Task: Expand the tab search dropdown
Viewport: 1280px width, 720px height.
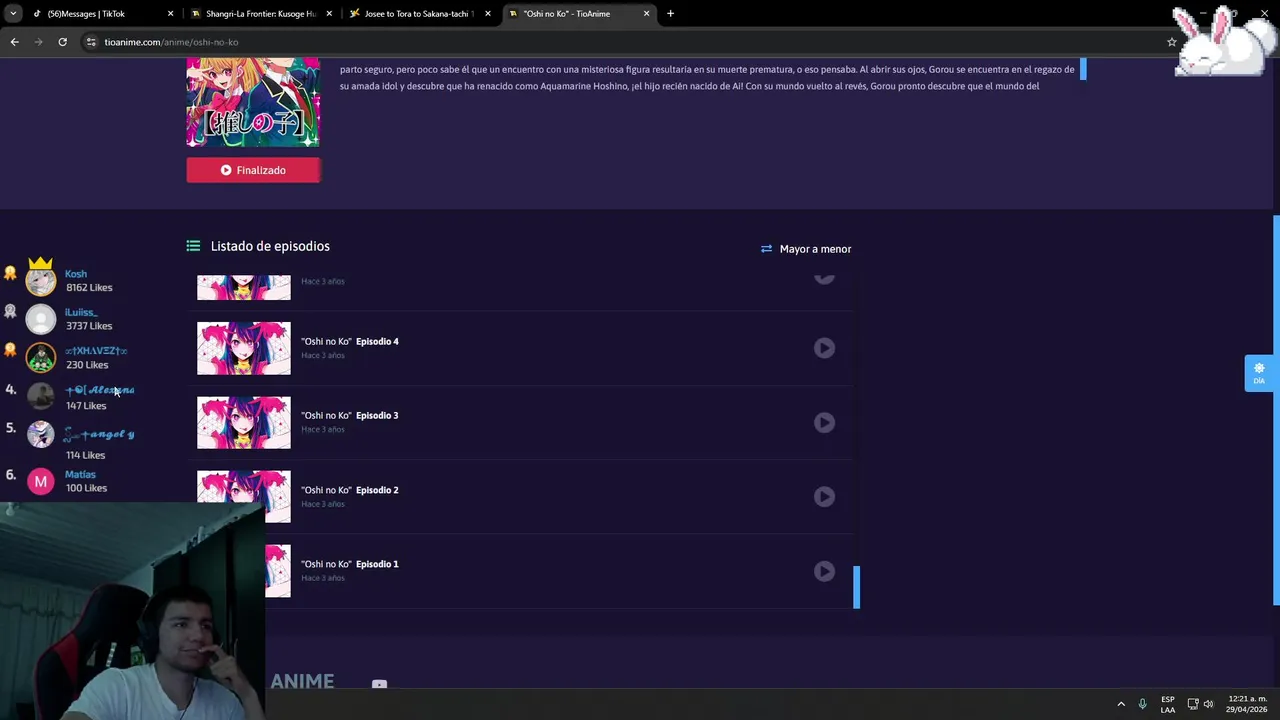Action: point(13,14)
